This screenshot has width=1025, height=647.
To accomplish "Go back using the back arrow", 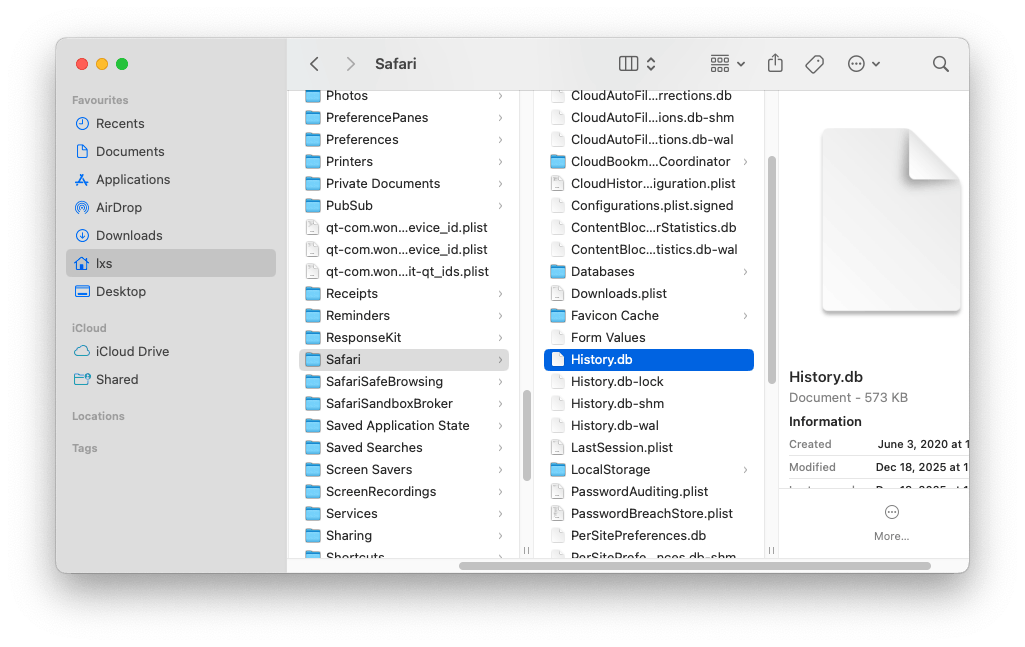I will pos(313,63).
